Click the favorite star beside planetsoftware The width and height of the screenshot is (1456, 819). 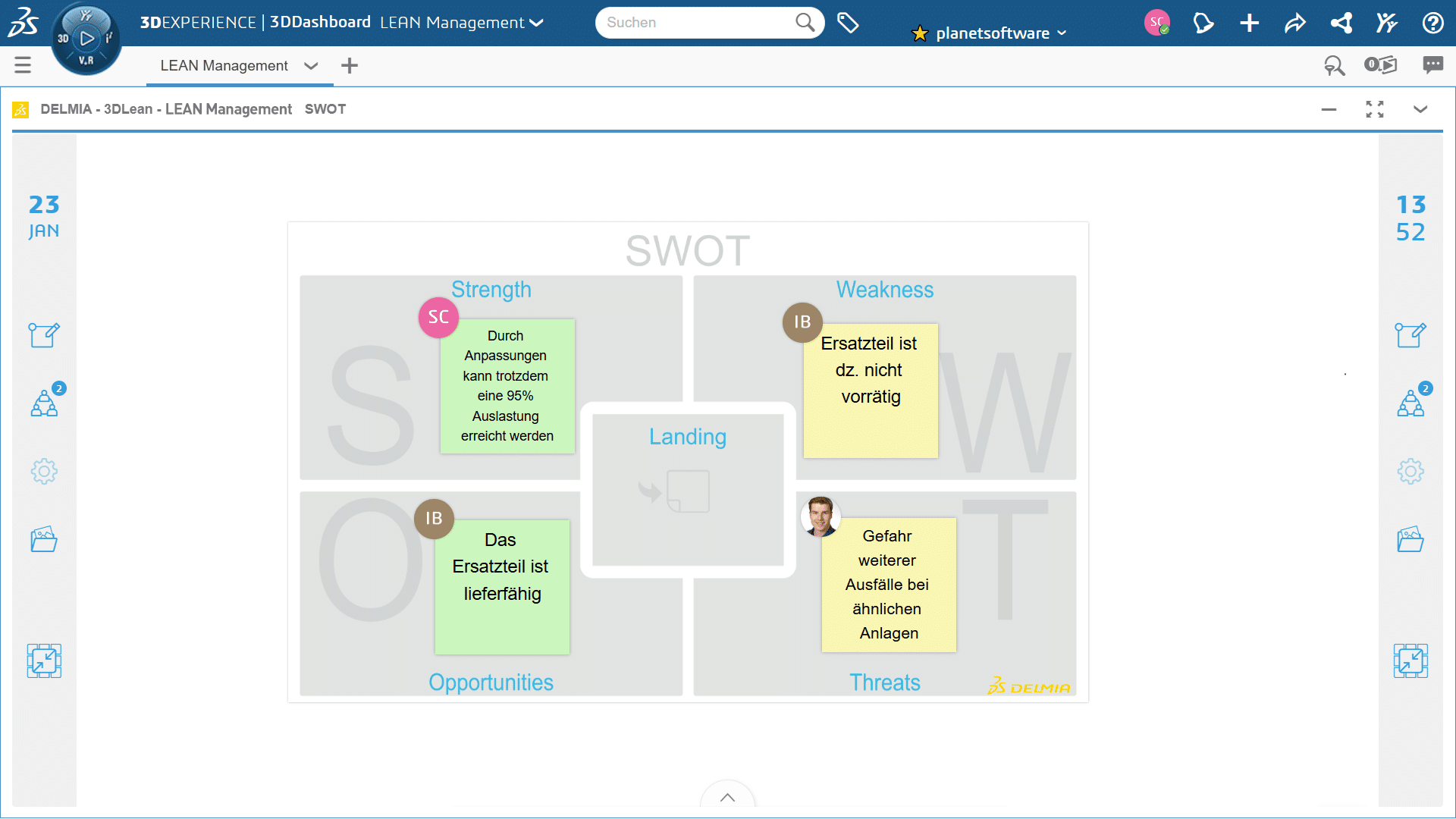tap(920, 33)
